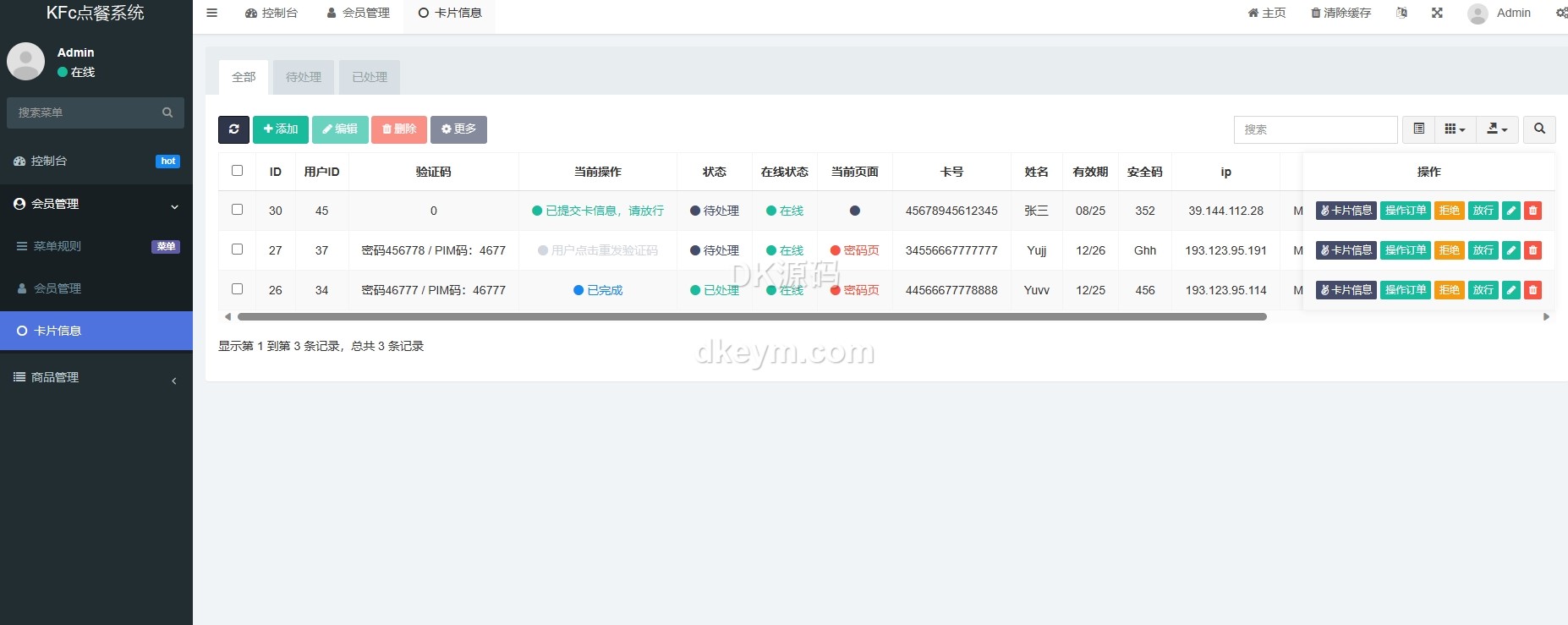Screen dimensions: 1568x625
Task: Click the magnifier search button beside export
Action: [1539, 129]
